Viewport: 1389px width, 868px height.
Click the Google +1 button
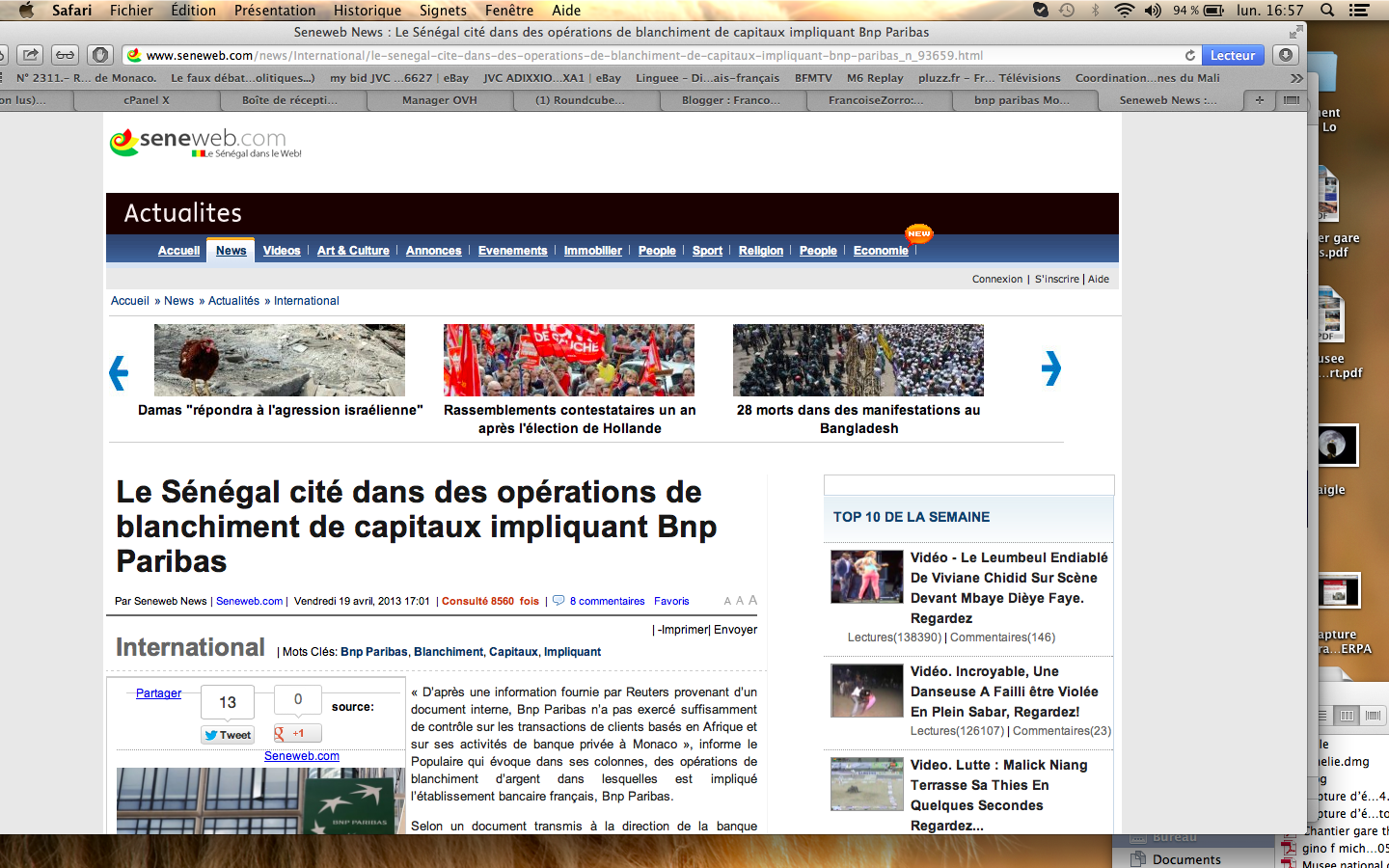point(297,734)
